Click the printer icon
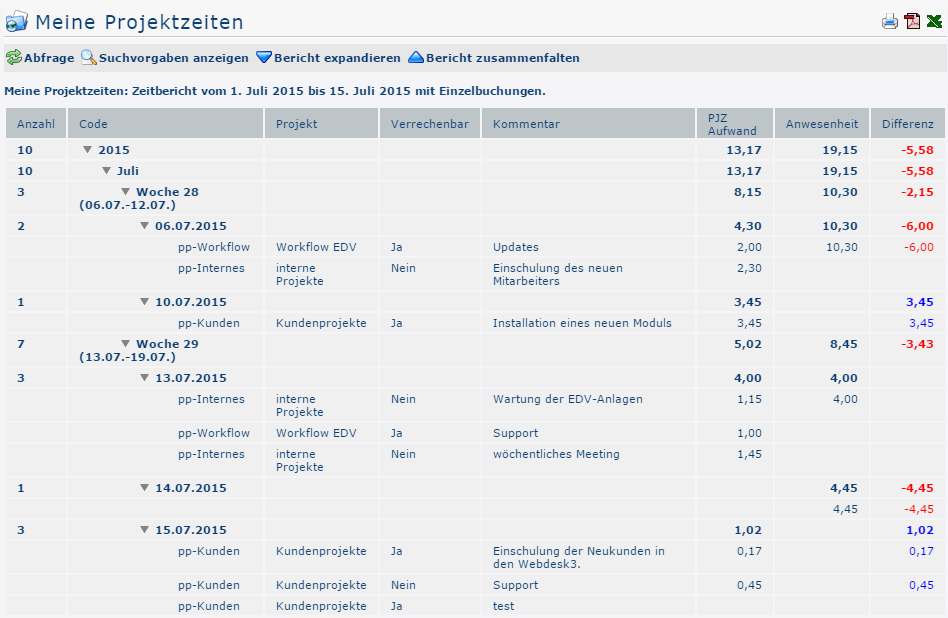Image resolution: width=948 pixels, height=618 pixels. point(890,22)
